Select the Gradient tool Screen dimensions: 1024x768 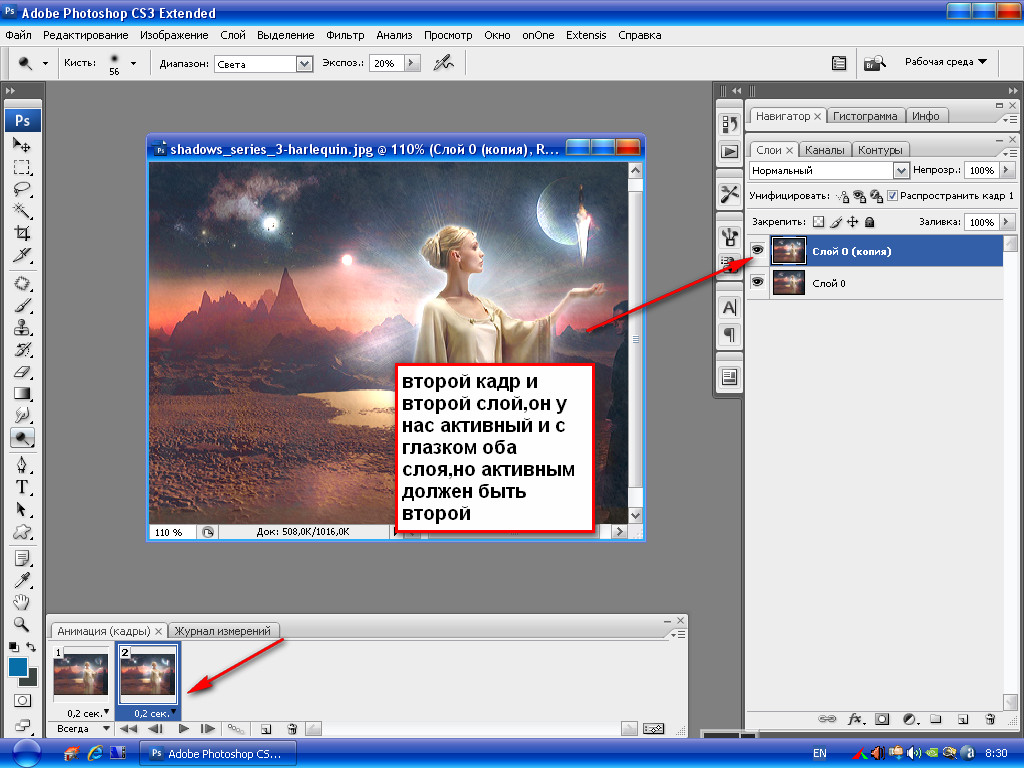tap(22, 394)
